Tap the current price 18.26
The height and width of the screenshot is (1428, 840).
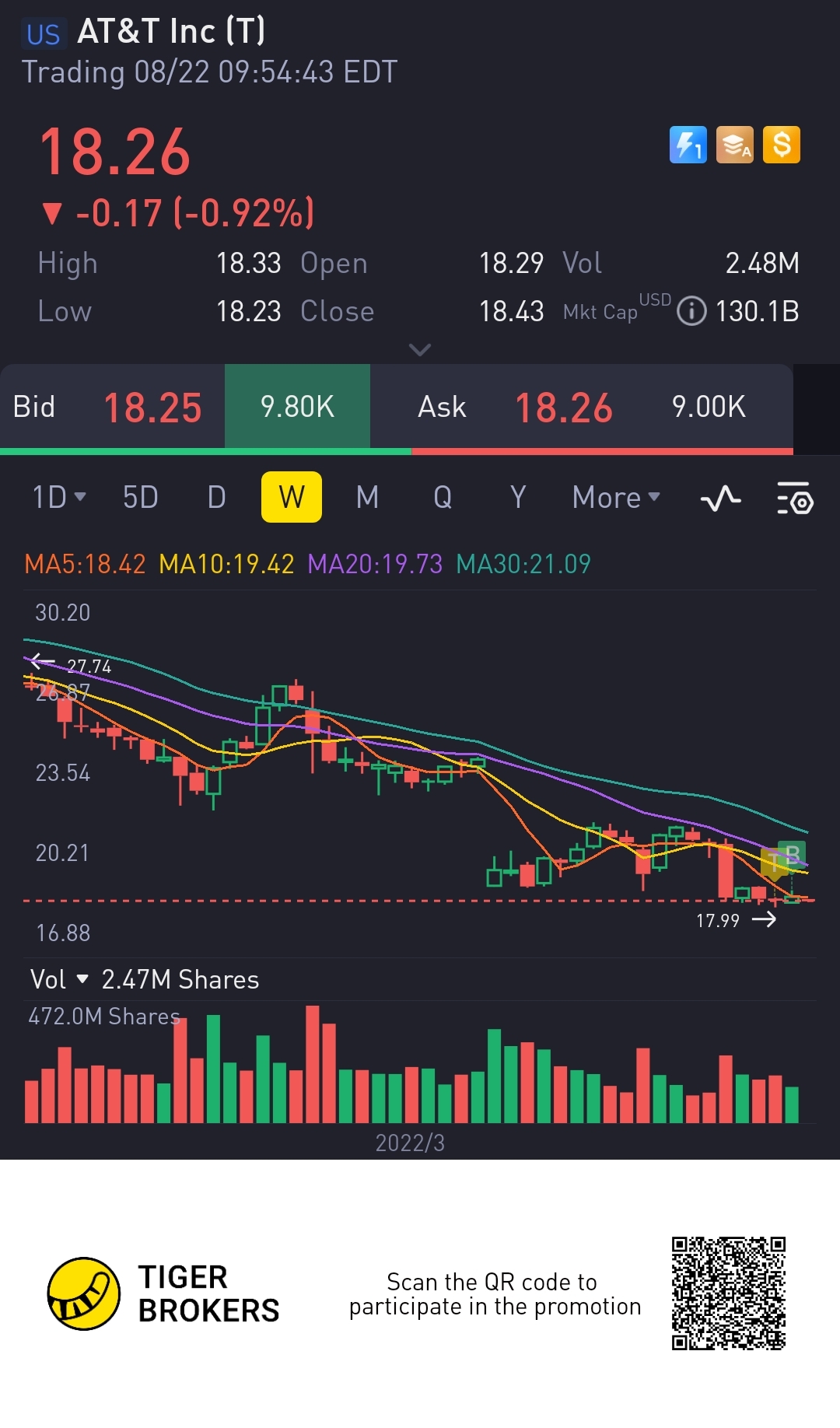115,152
